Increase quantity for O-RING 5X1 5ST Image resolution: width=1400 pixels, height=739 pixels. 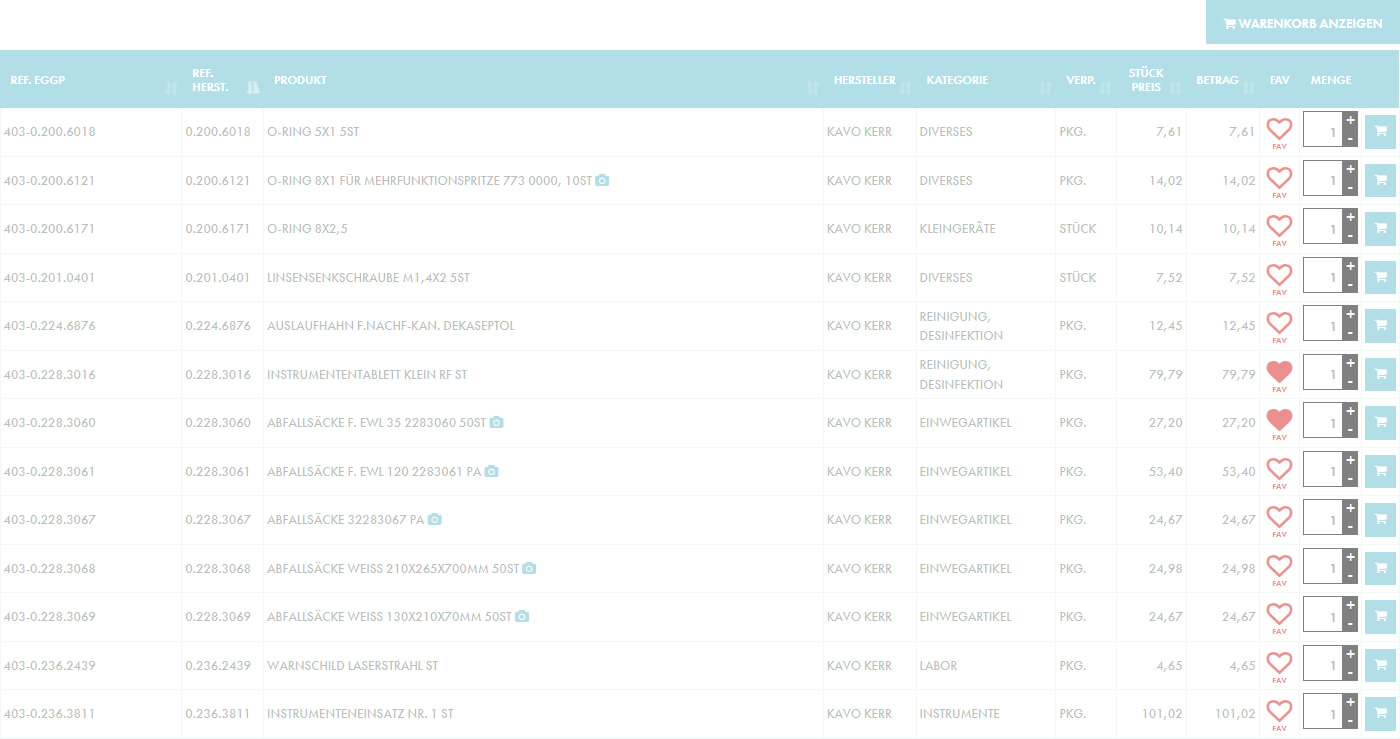click(1350, 121)
